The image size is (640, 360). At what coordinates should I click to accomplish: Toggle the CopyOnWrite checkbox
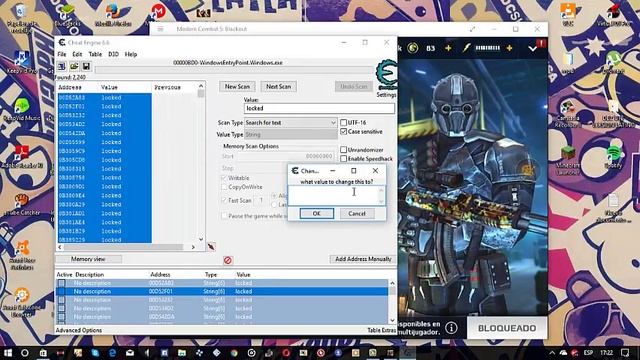[x=224, y=187]
